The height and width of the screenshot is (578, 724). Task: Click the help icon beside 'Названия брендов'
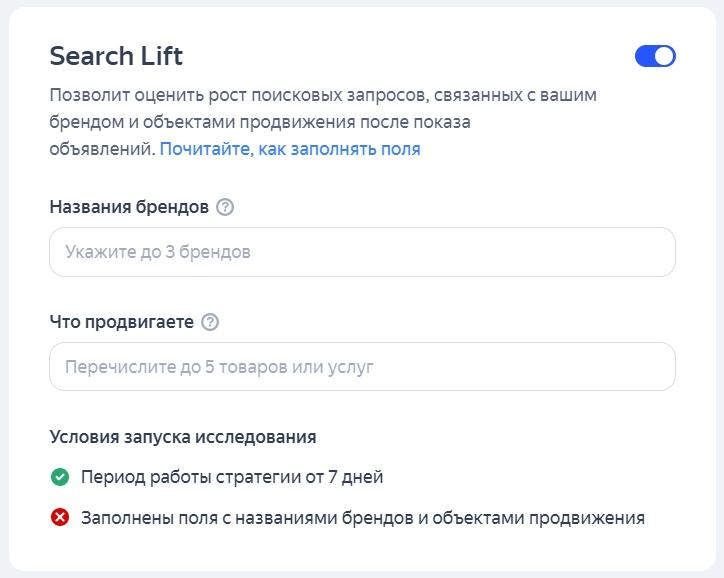click(225, 207)
